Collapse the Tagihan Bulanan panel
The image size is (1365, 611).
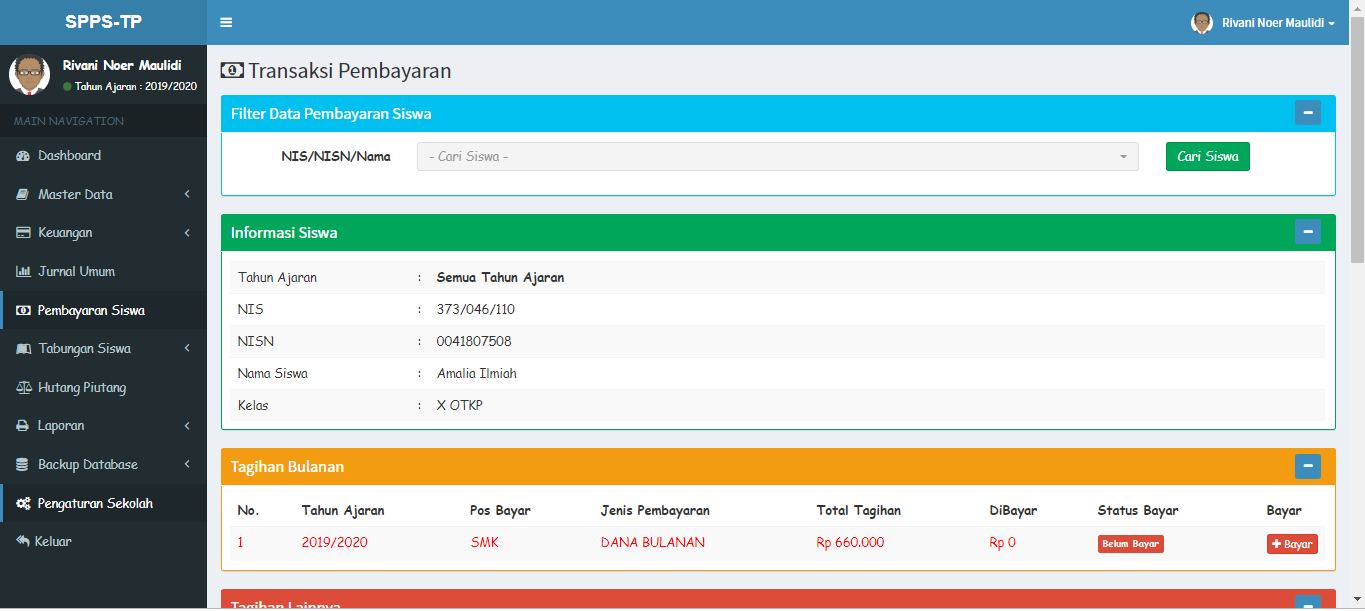[x=1308, y=466]
